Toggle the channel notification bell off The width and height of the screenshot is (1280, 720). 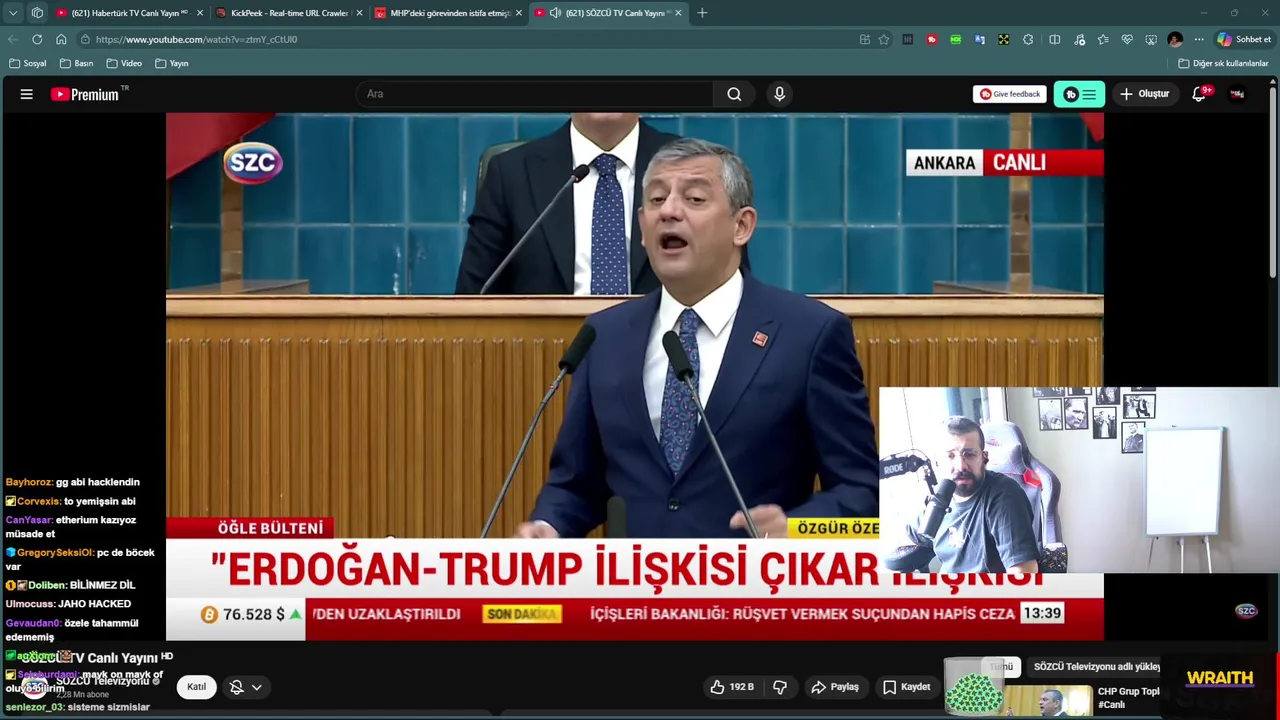tap(237, 687)
